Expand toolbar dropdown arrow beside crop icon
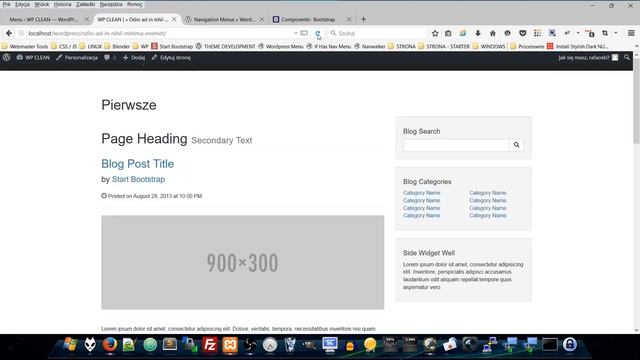The image size is (640, 360). (x=616, y=33)
